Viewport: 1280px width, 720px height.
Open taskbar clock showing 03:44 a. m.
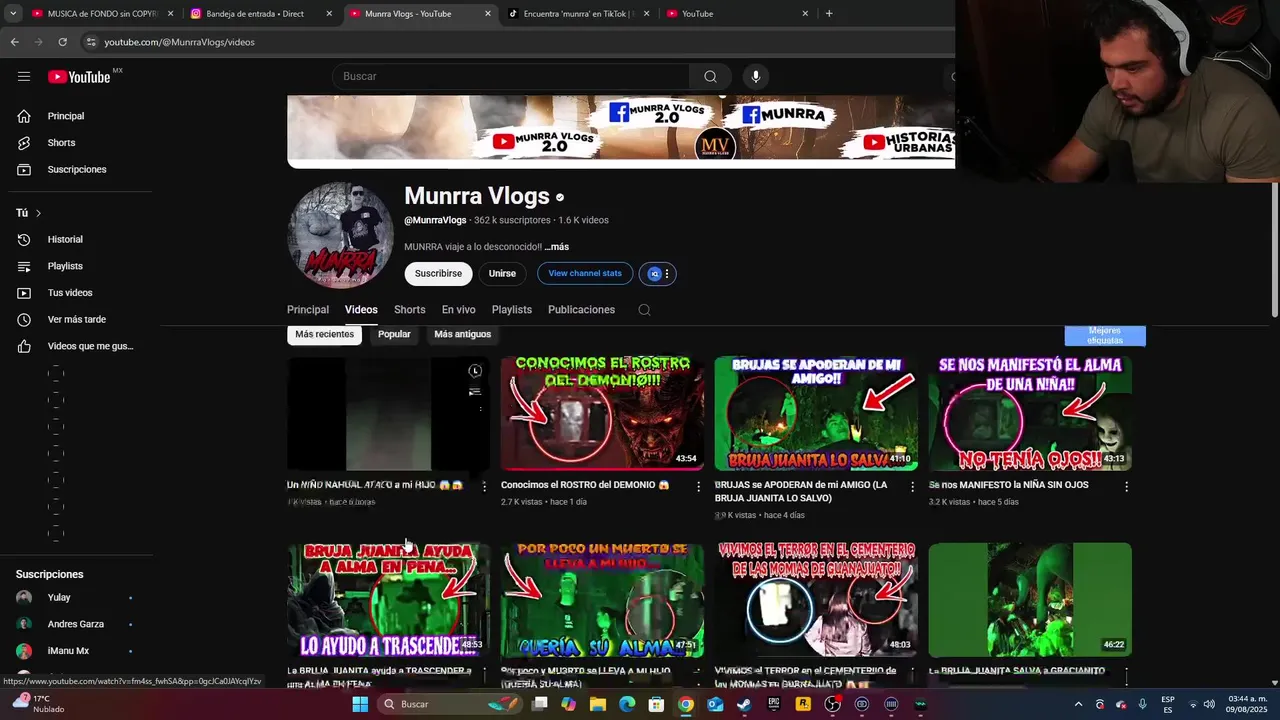pos(1247,704)
